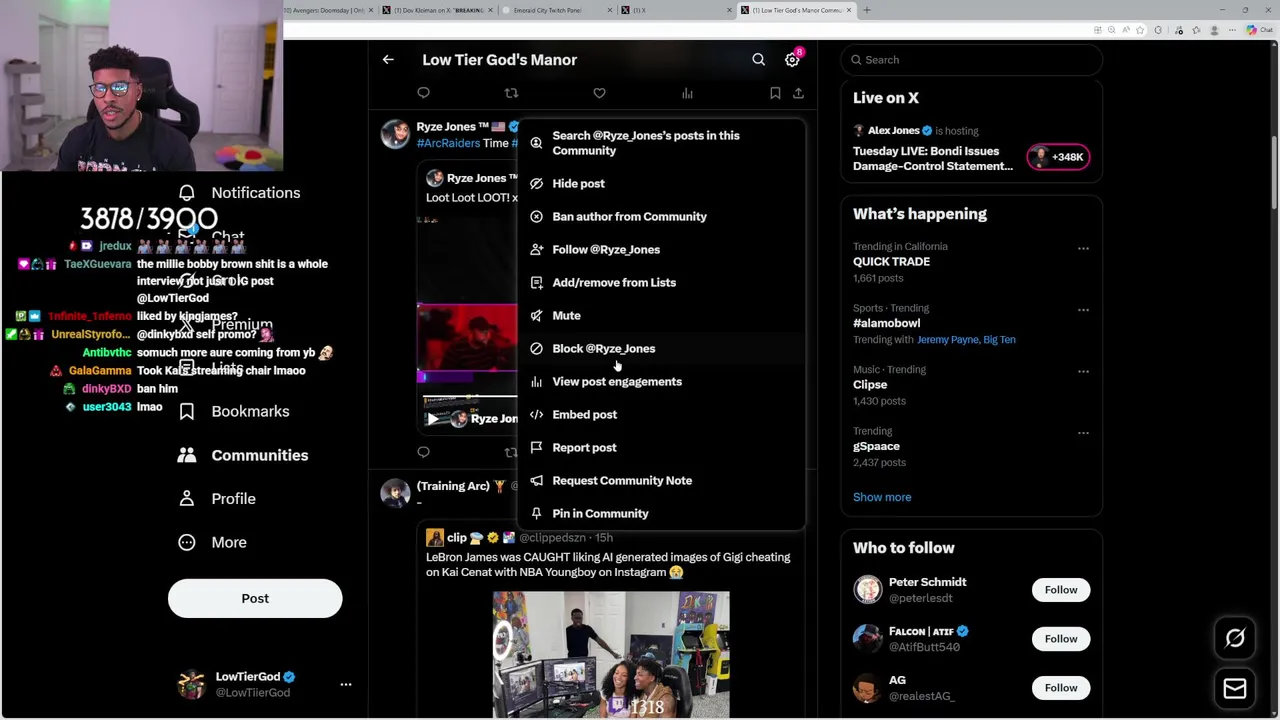This screenshot has width=1280, height=720.
Task: Choose Embed post option
Action: point(661,414)
